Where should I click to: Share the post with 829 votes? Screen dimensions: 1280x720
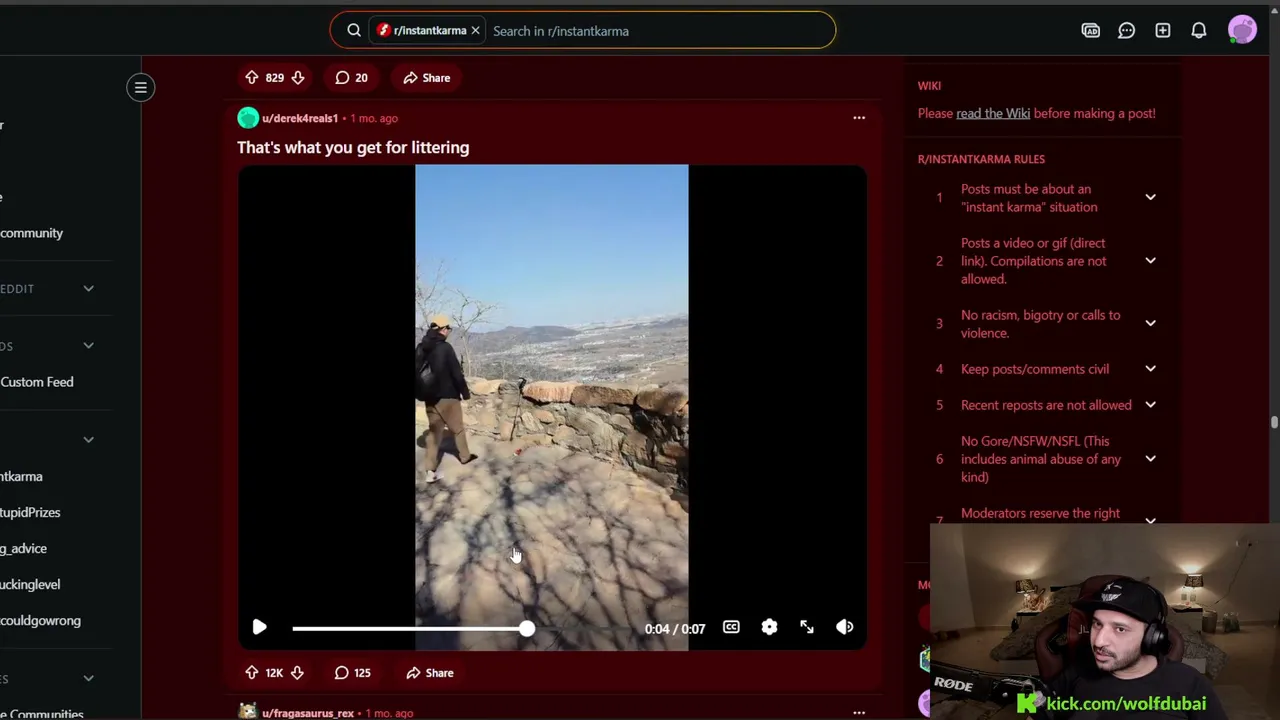(x=427, y=78)
